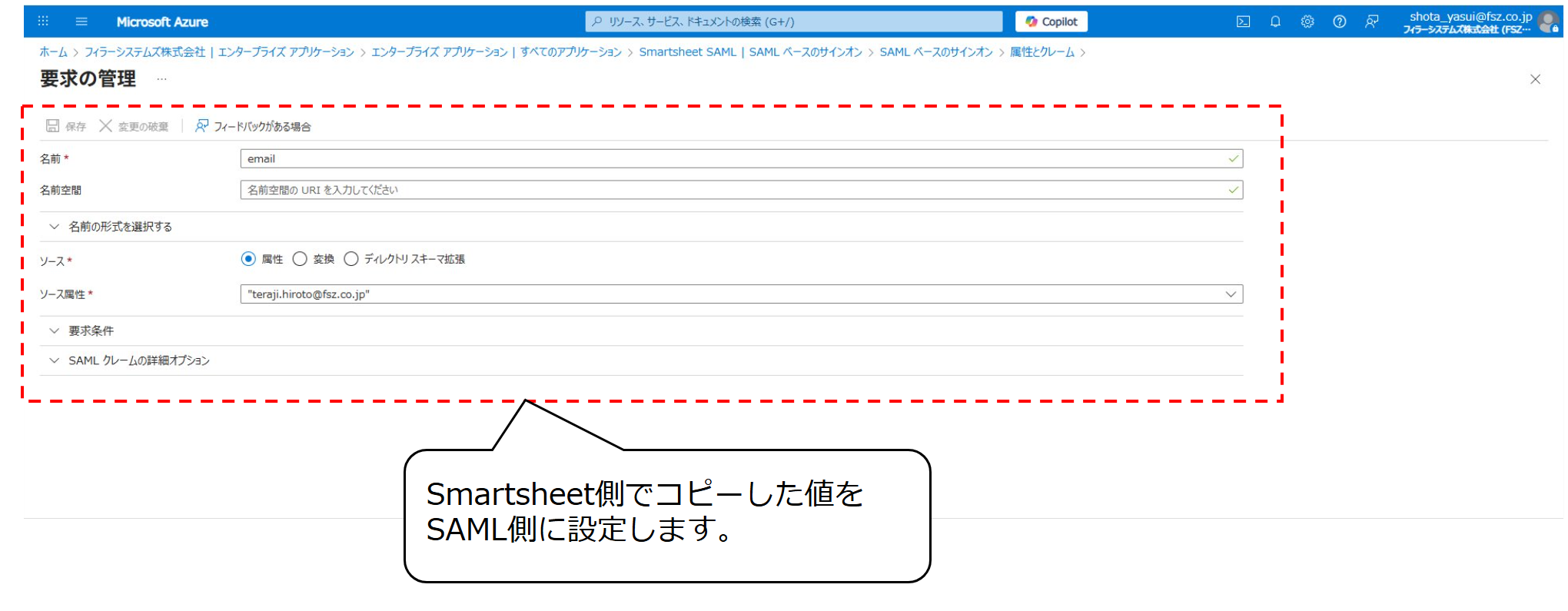Select the 属性 source radio button
This screenshot has height=611, width=1568.
point(247,259)
